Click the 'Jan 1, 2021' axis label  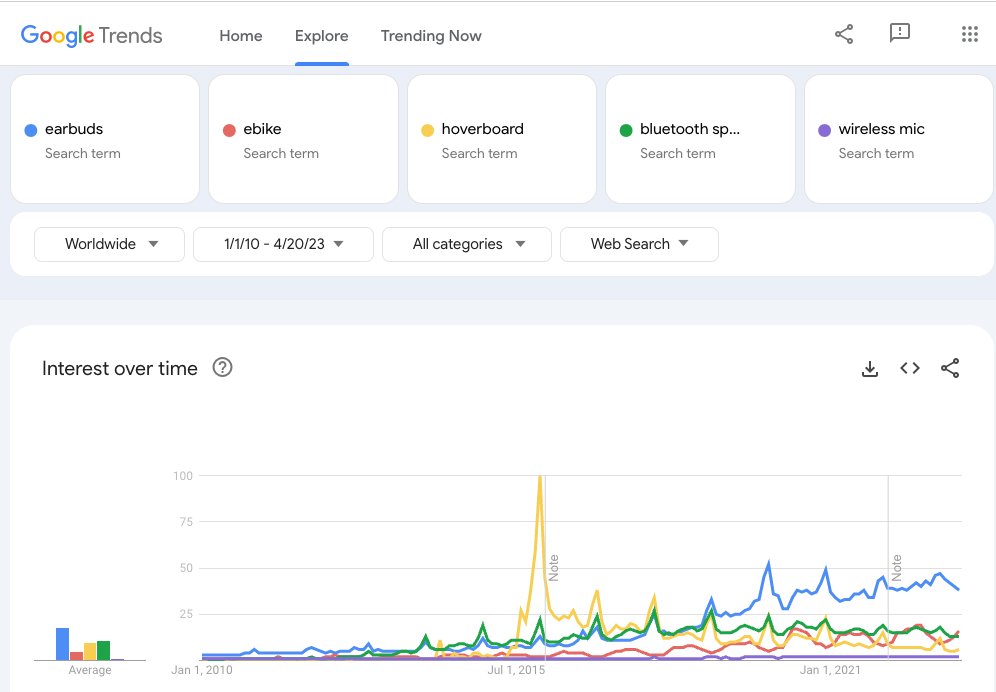(830, 670)
